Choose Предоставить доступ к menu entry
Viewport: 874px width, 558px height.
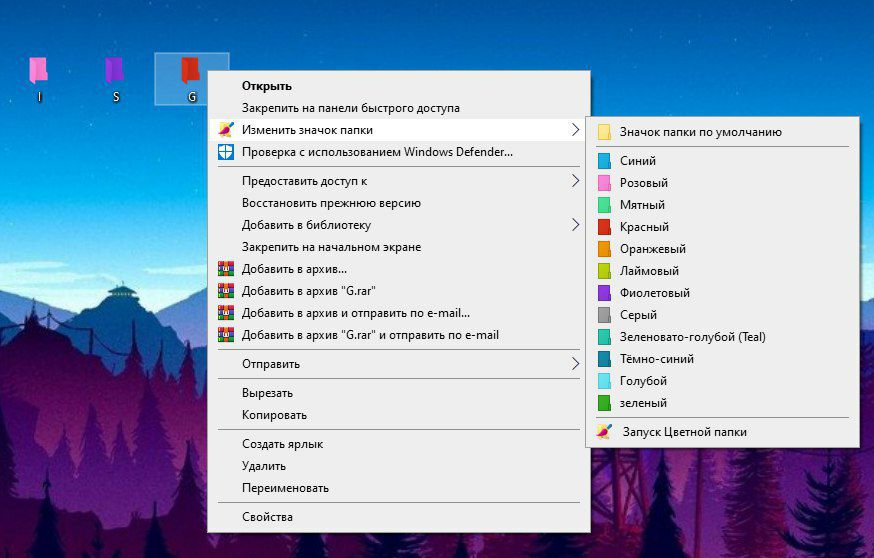(x=399, y=181)
